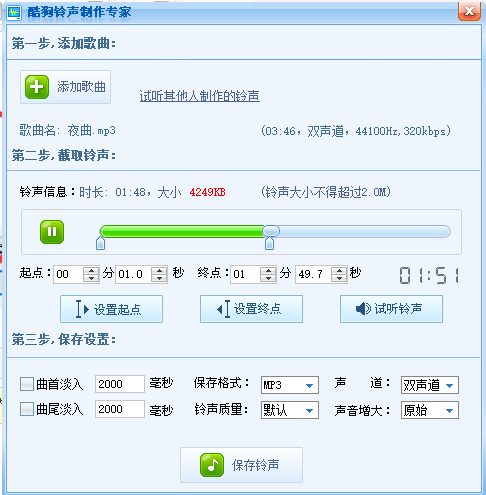This screenshot has height=495, width=486.
Task: Click the 铃声大小不得超过2.0M notice
Action: (326, 192)
